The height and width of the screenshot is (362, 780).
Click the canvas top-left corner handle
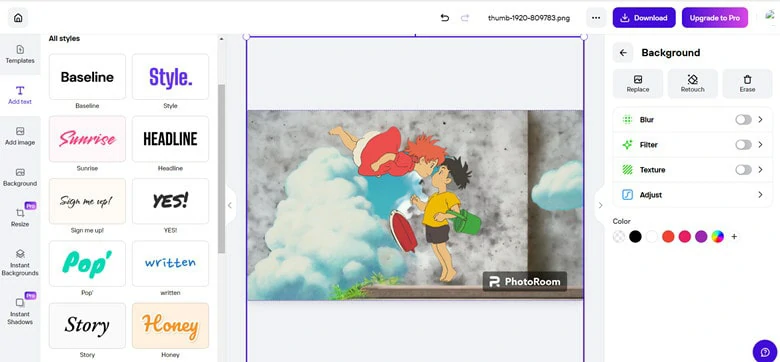[246, 36]
